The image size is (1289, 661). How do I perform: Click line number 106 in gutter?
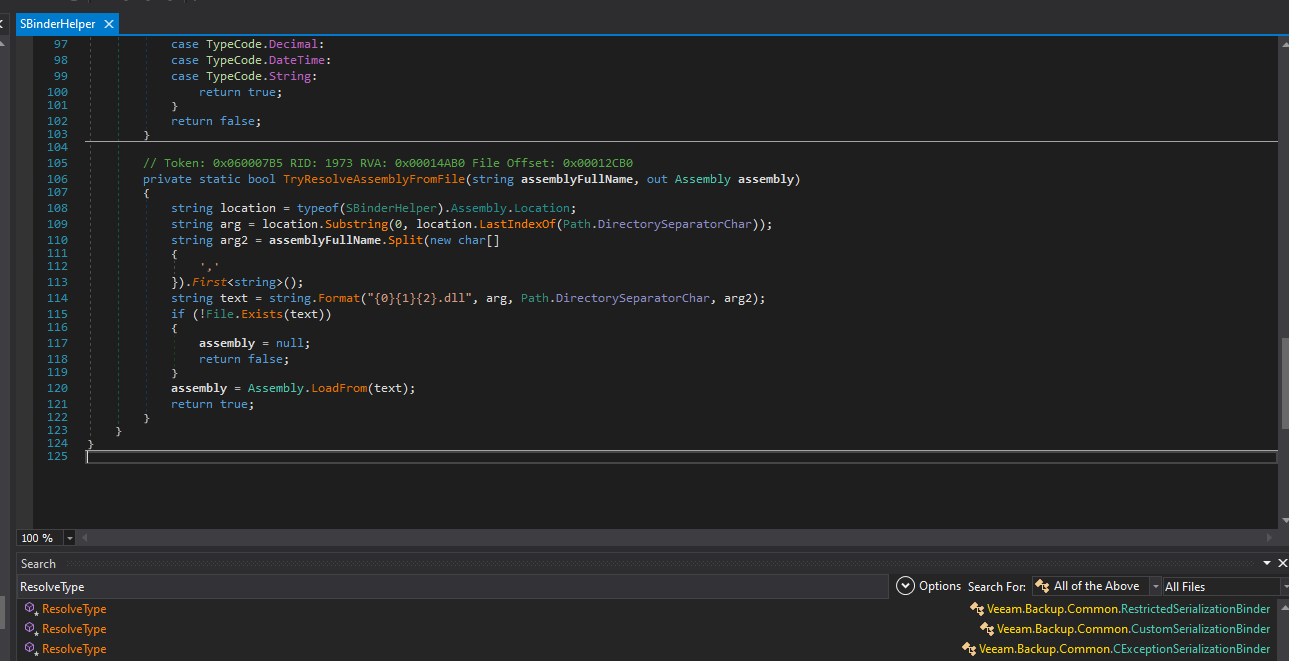tap(57, 179)
